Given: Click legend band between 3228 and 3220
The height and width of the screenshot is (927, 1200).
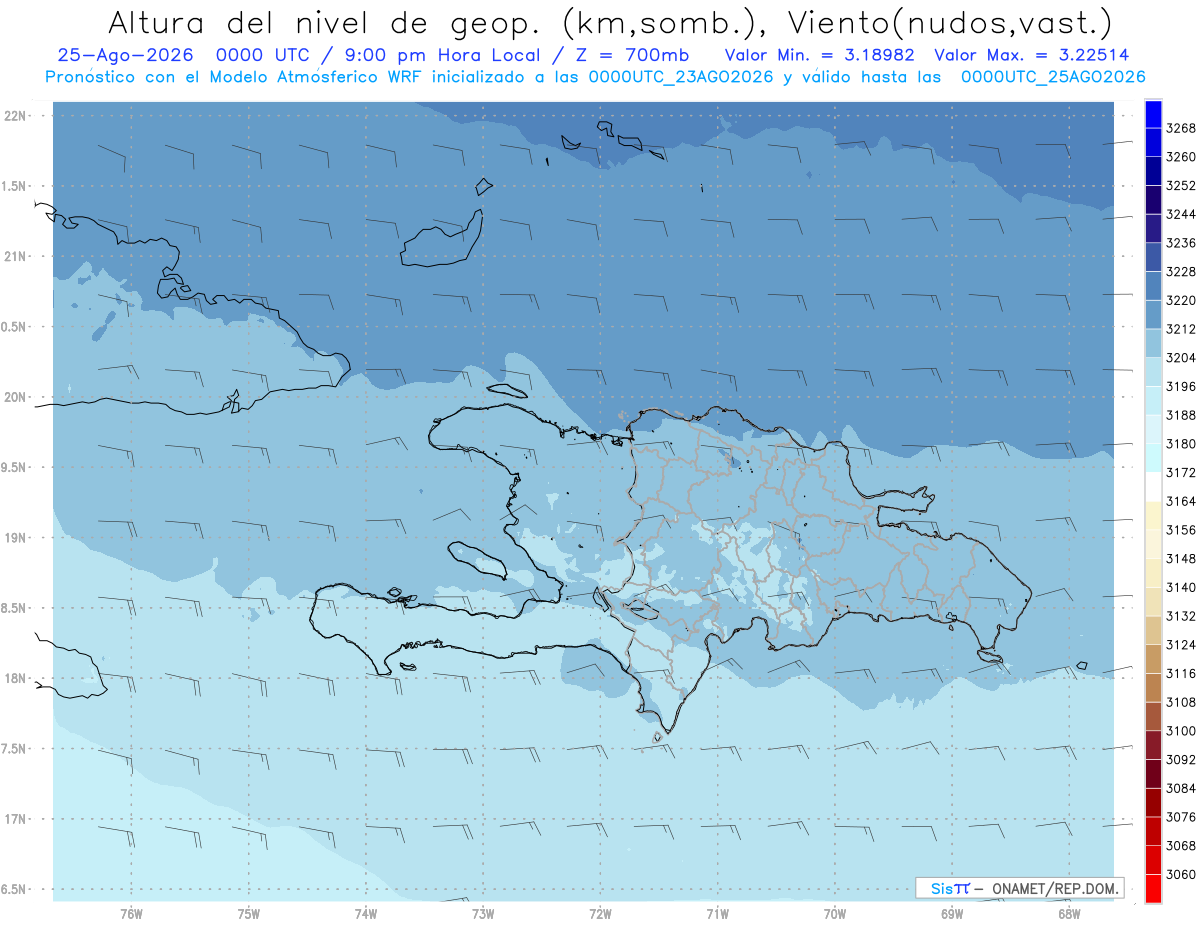Looking at the screenshot, I should click(1153, 286).
